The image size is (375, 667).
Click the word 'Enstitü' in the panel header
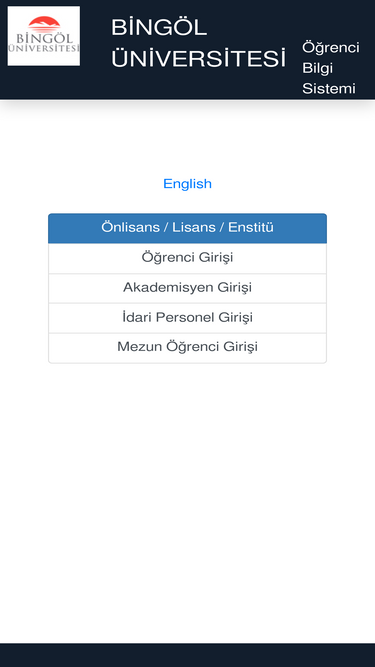coord(251,227)
